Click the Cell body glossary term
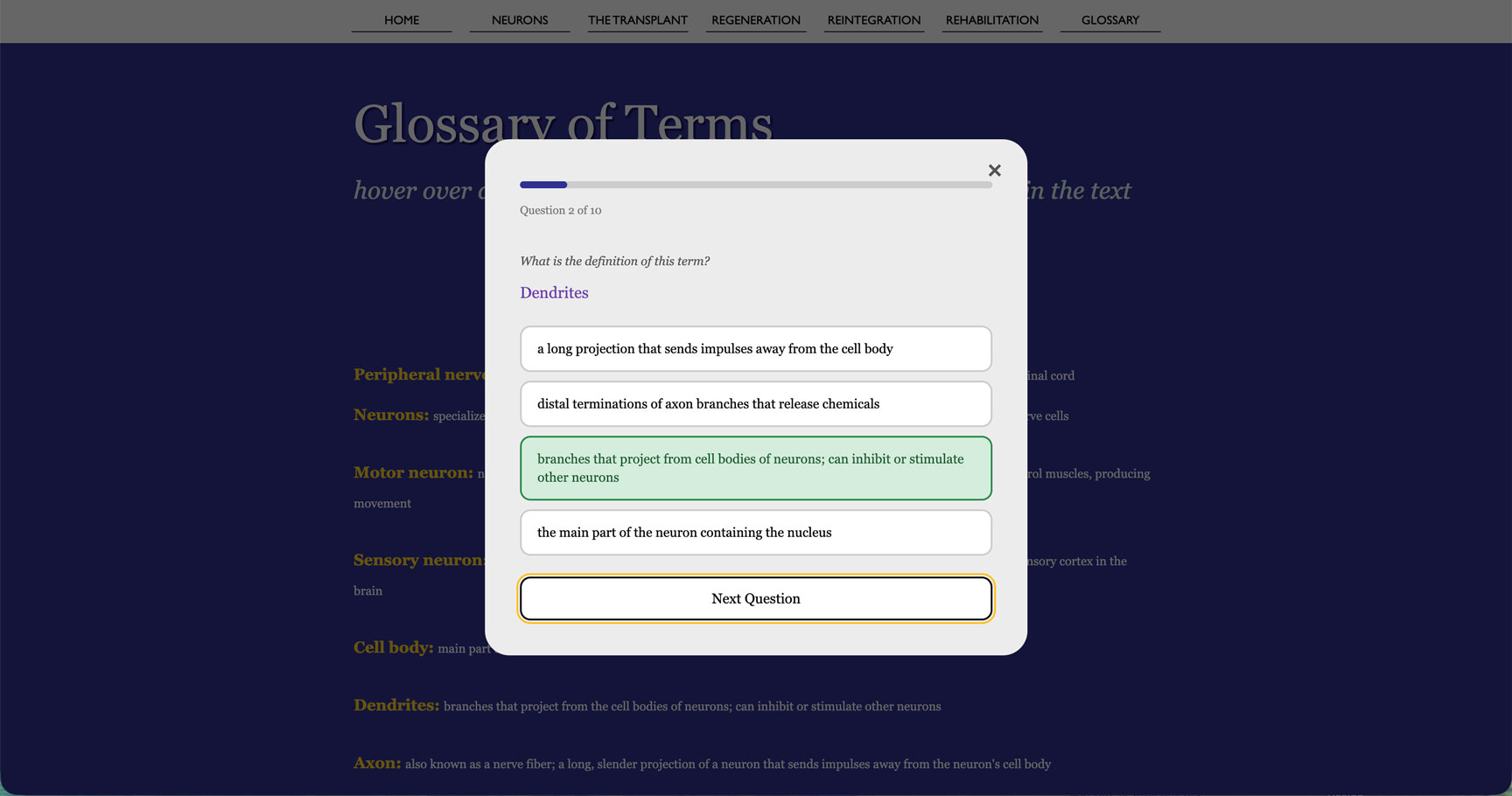The image size is (1512, 796). [x=393, y=647]
